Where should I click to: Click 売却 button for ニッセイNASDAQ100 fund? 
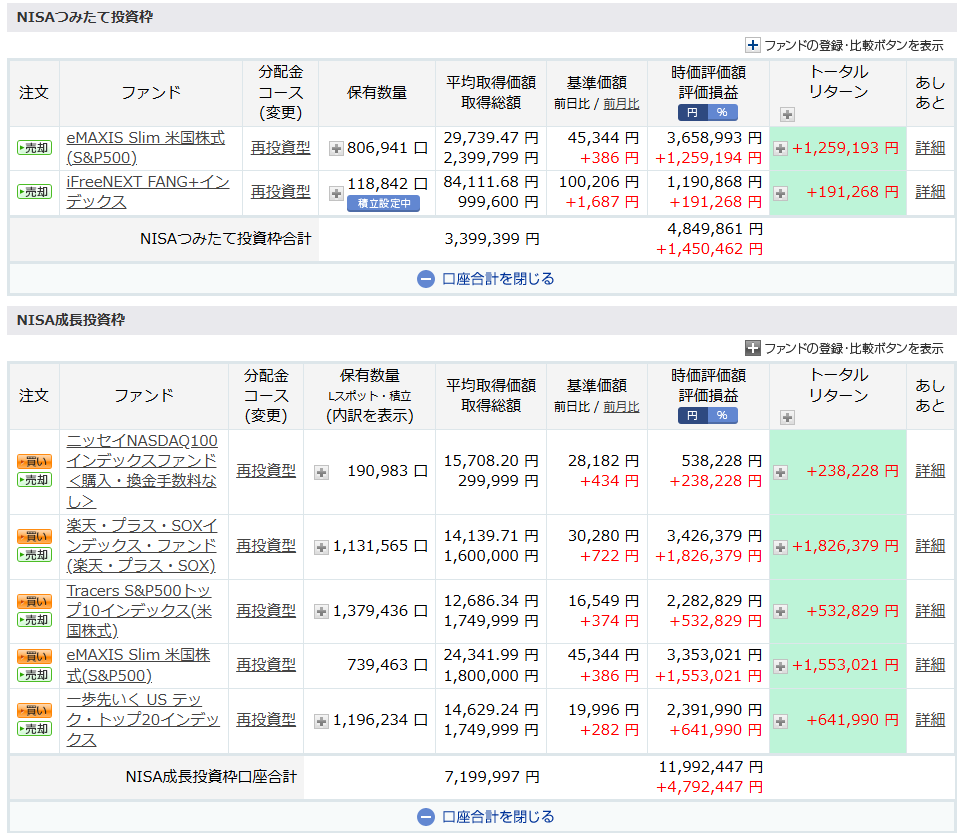coord(34,480)
